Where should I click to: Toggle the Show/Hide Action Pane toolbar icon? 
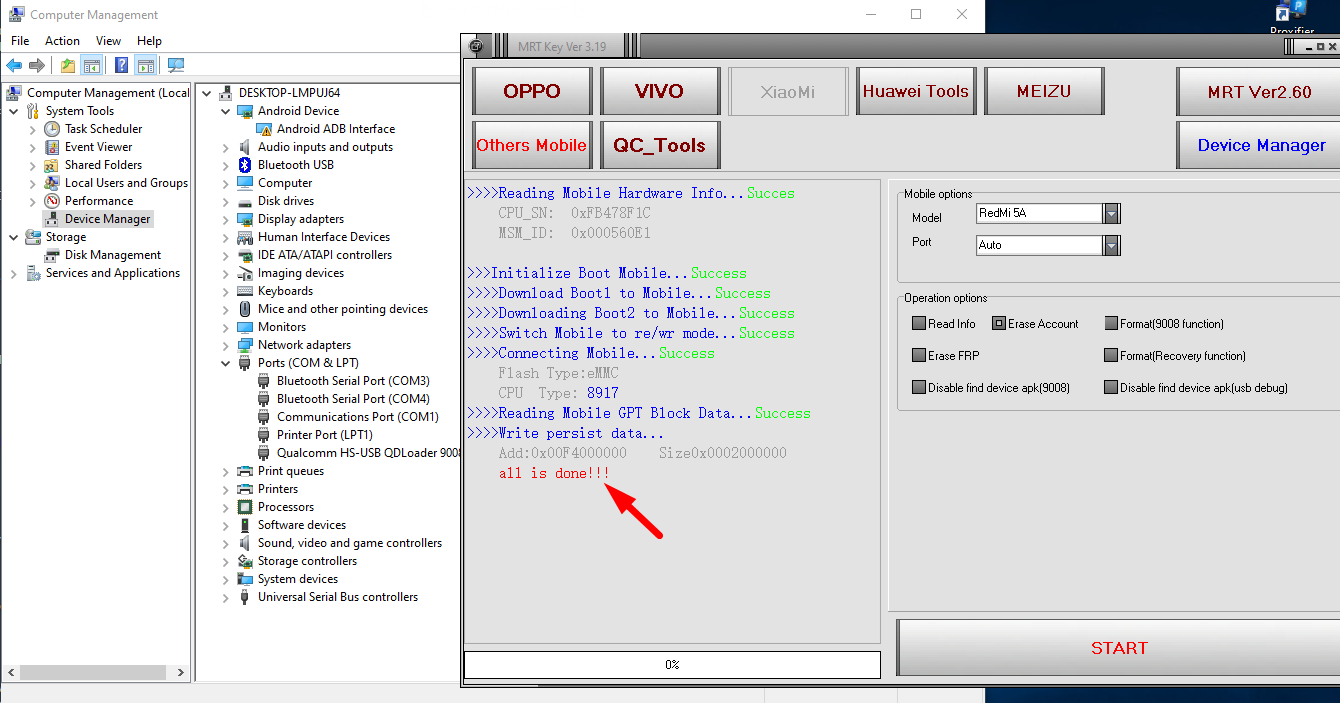click(146, 66)
